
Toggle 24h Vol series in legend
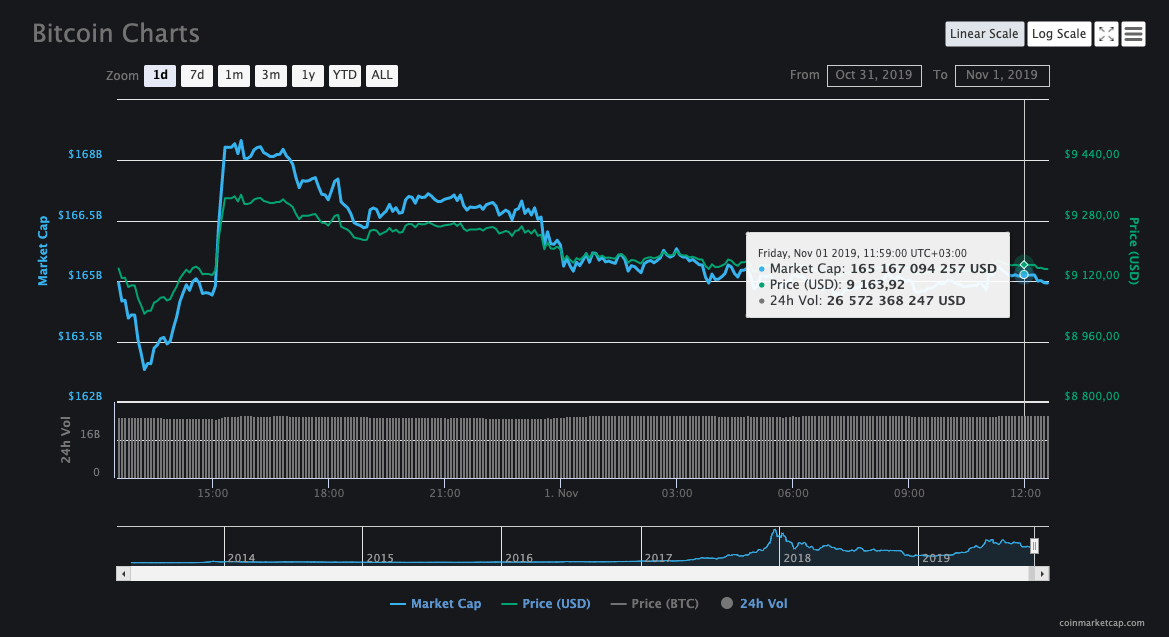pos(754,603)
